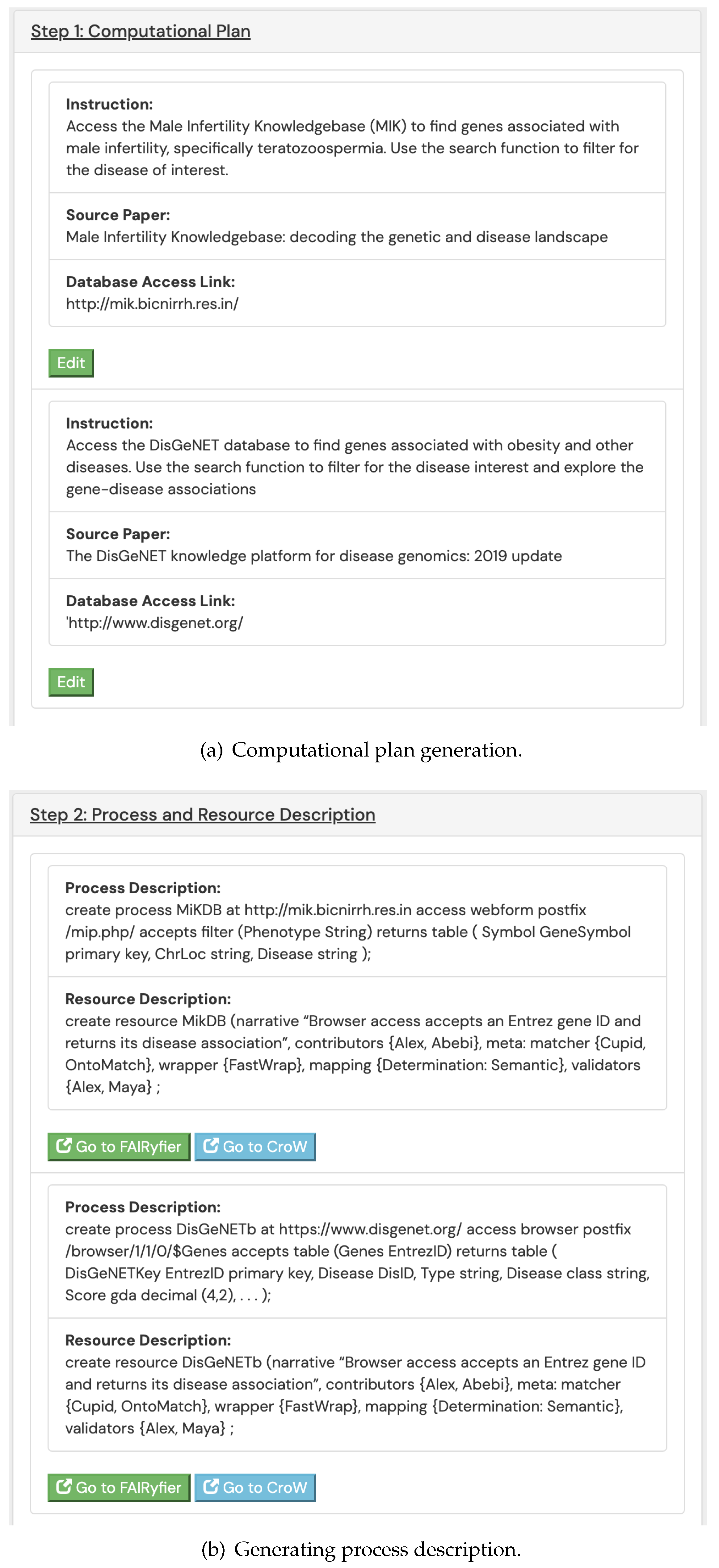
Task: Click the external-link icon on MiKDB's FAIRyfier button
Action: pos(63,1145)
